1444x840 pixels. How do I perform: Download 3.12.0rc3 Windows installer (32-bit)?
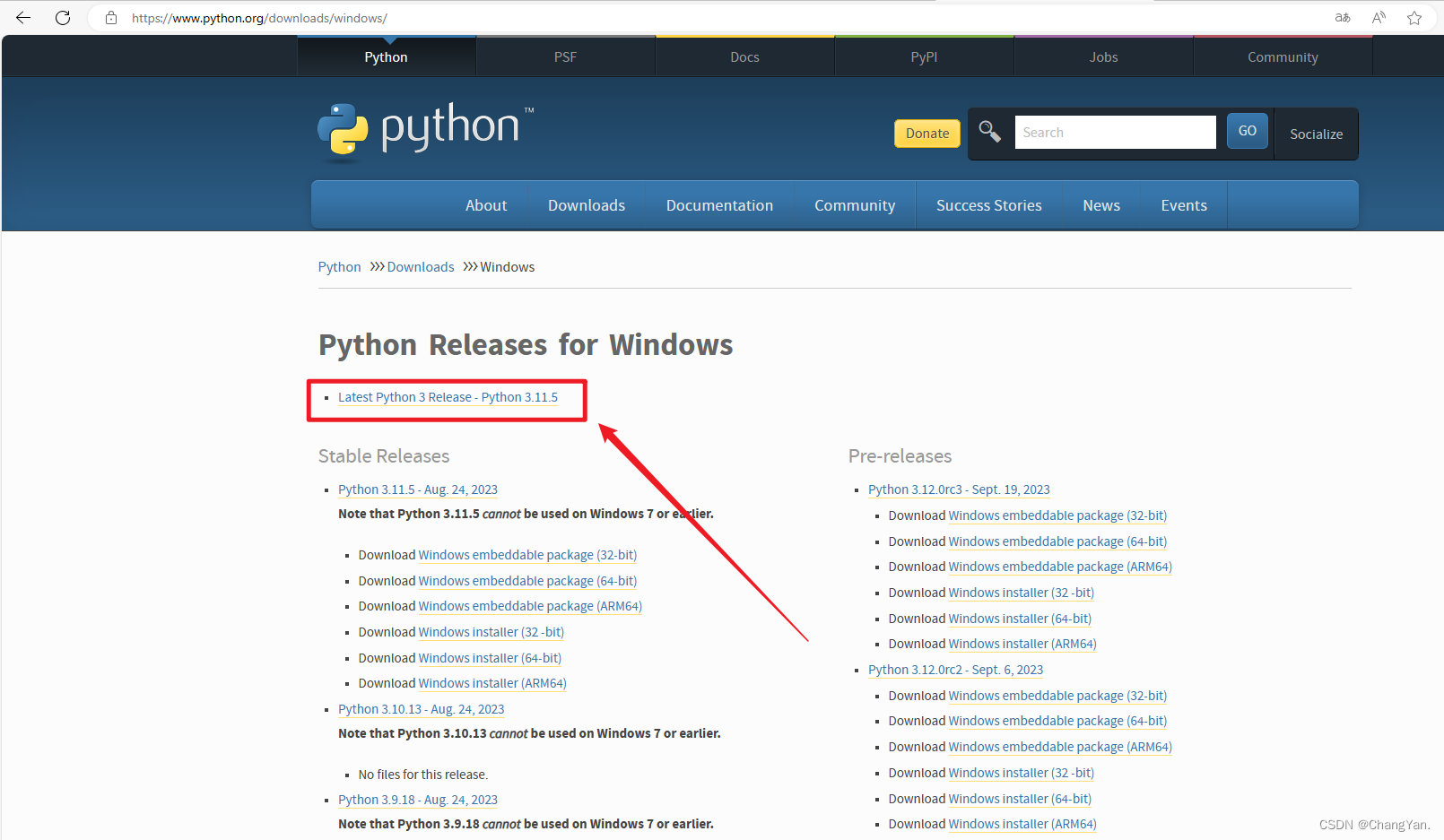[1022, 593]
